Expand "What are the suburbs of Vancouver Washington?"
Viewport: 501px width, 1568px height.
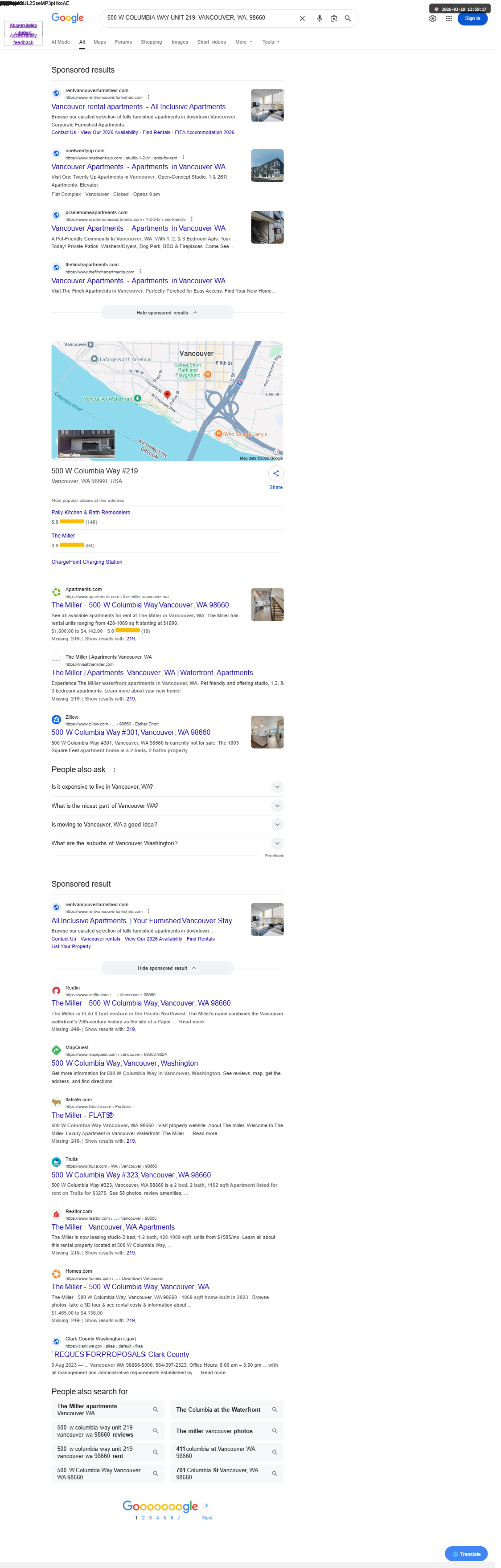(x=167, y=843)
